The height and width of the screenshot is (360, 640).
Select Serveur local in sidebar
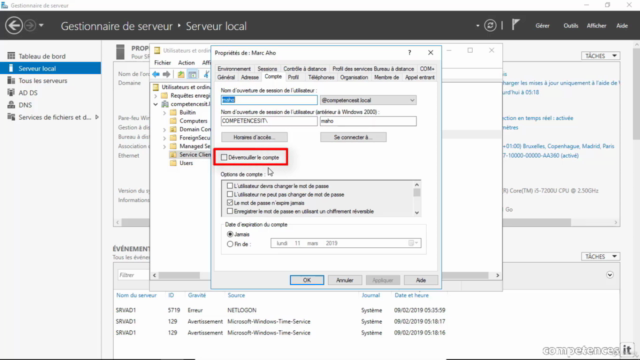pos(51,68)
